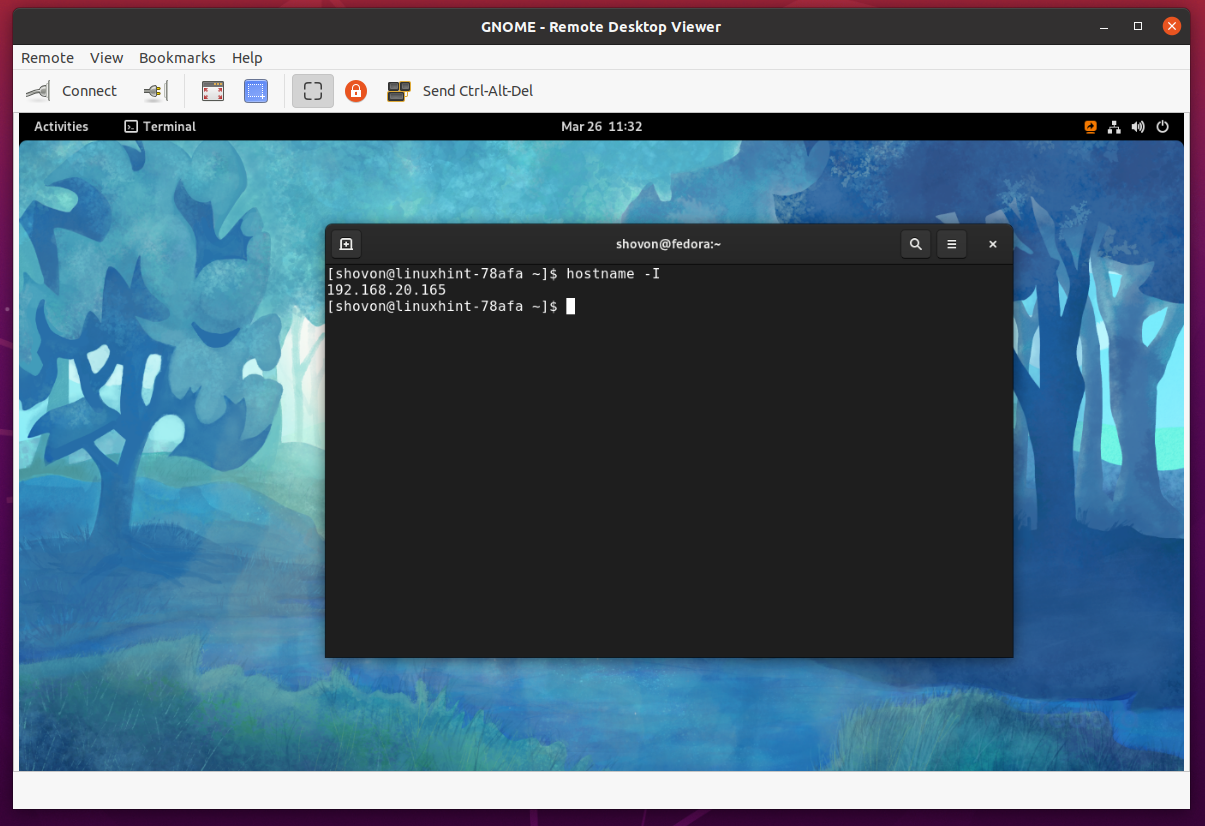Click the terminal title shovon@fedora:~
The width and height of the screenshot is (1205, 826).
click(x=669, y=244)
